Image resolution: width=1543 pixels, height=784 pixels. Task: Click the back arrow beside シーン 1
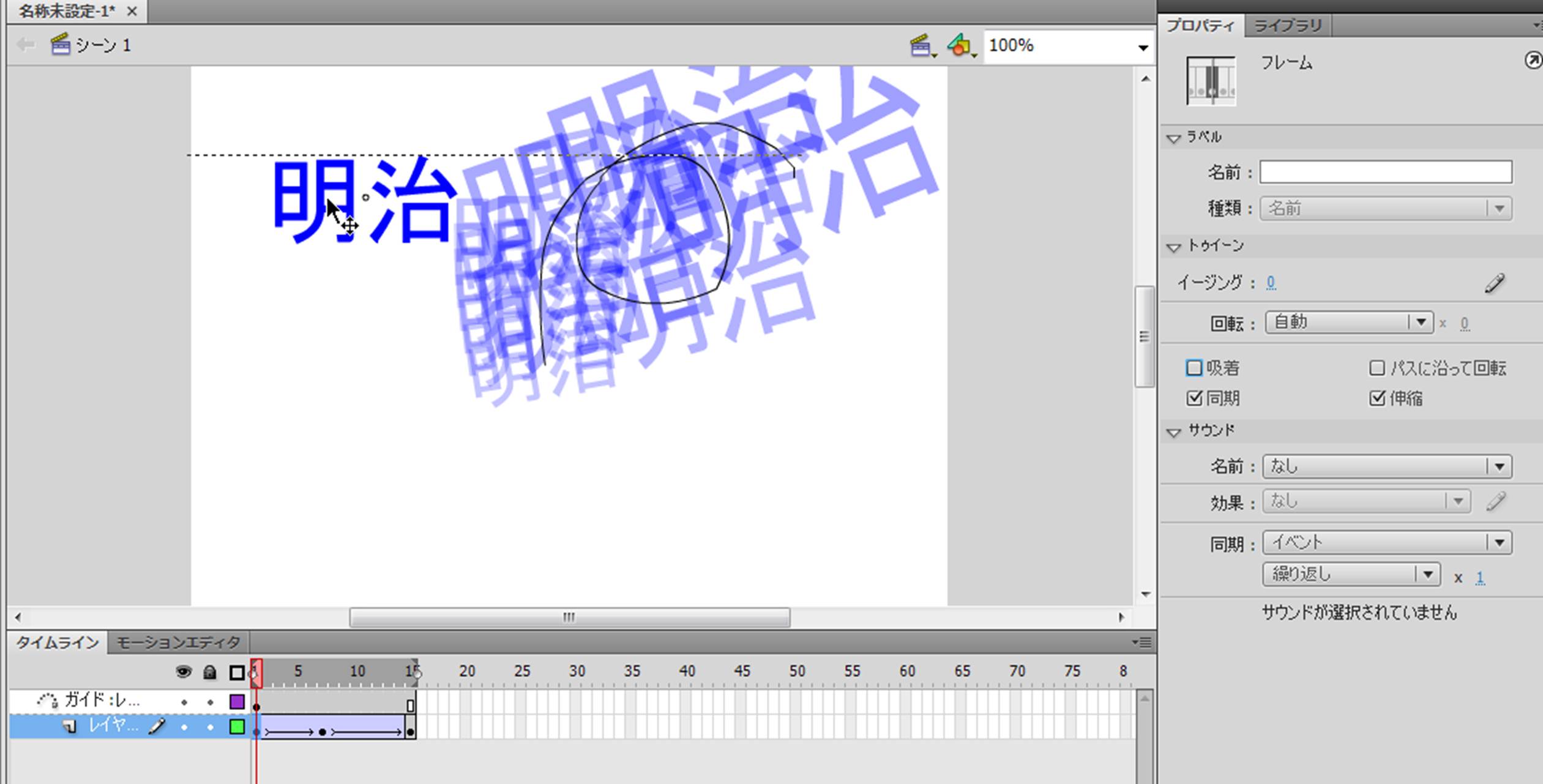click(25, 45)
